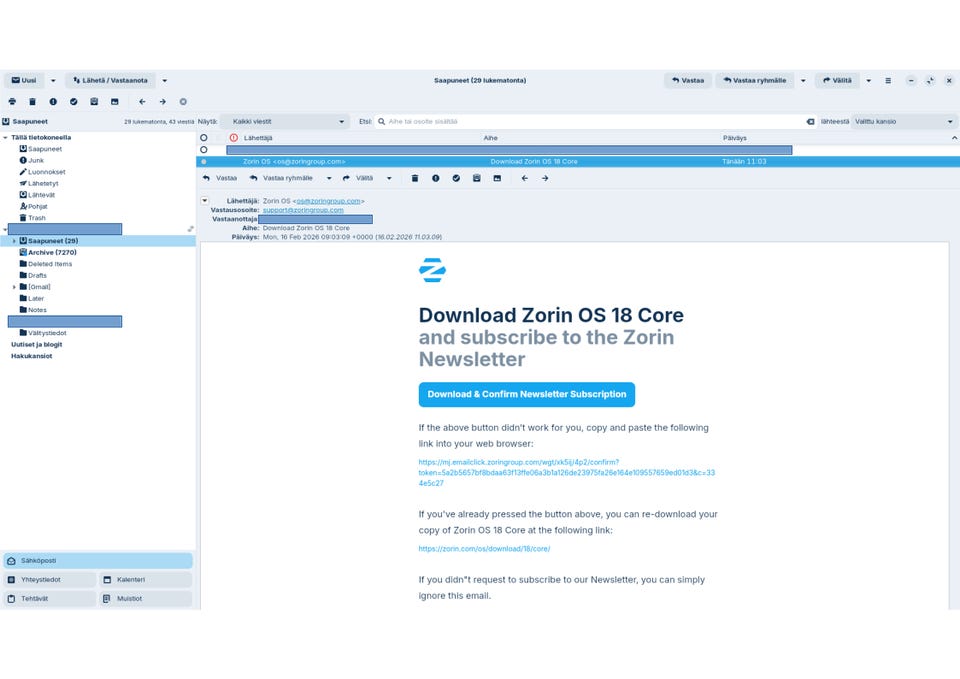
Task: Click the read-status circle column header
Action: [204, 138]
